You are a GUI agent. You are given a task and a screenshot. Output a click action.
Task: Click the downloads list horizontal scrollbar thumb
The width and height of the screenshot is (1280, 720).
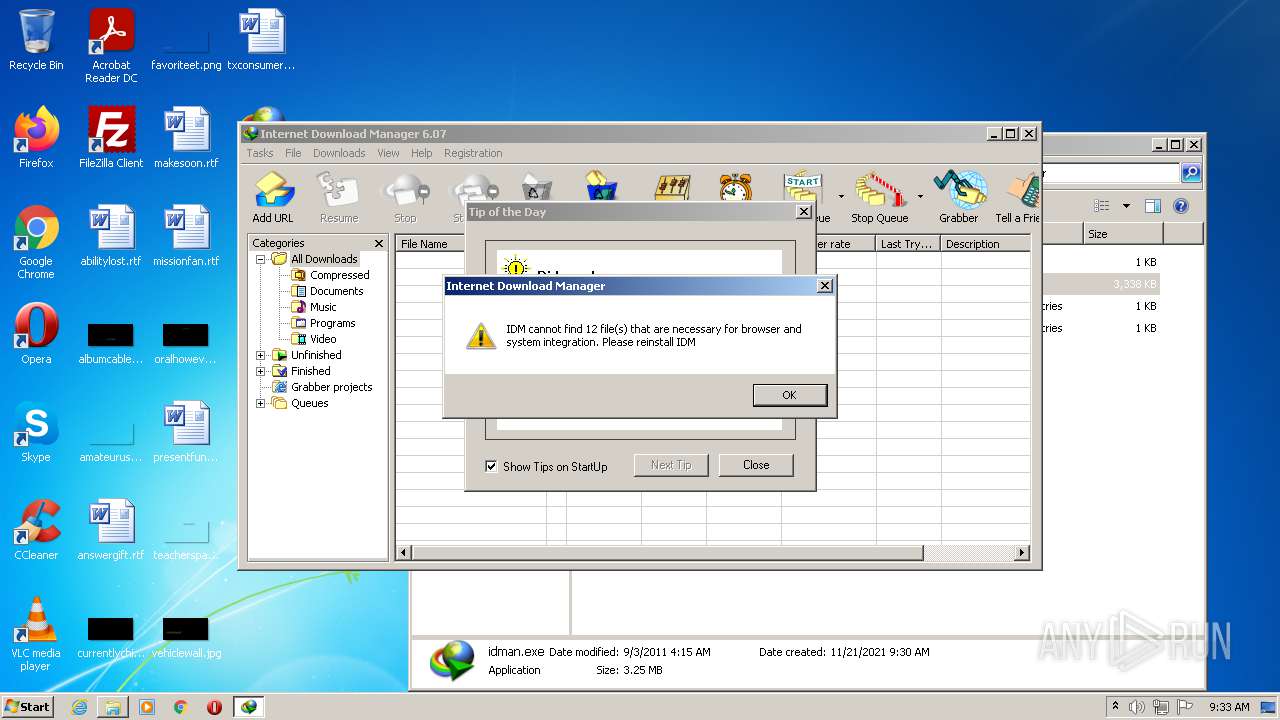click(667, 553)
